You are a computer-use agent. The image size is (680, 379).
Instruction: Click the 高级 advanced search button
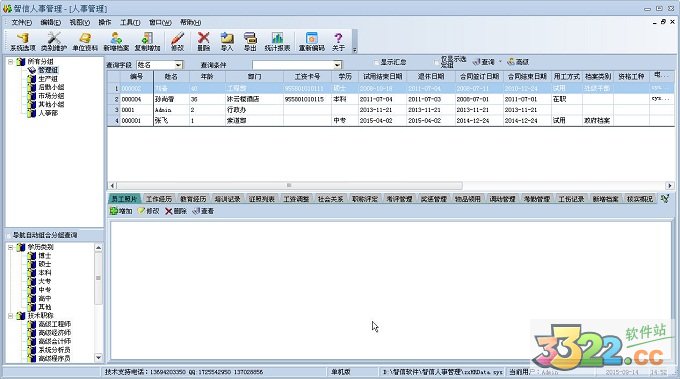coord(518,62)
